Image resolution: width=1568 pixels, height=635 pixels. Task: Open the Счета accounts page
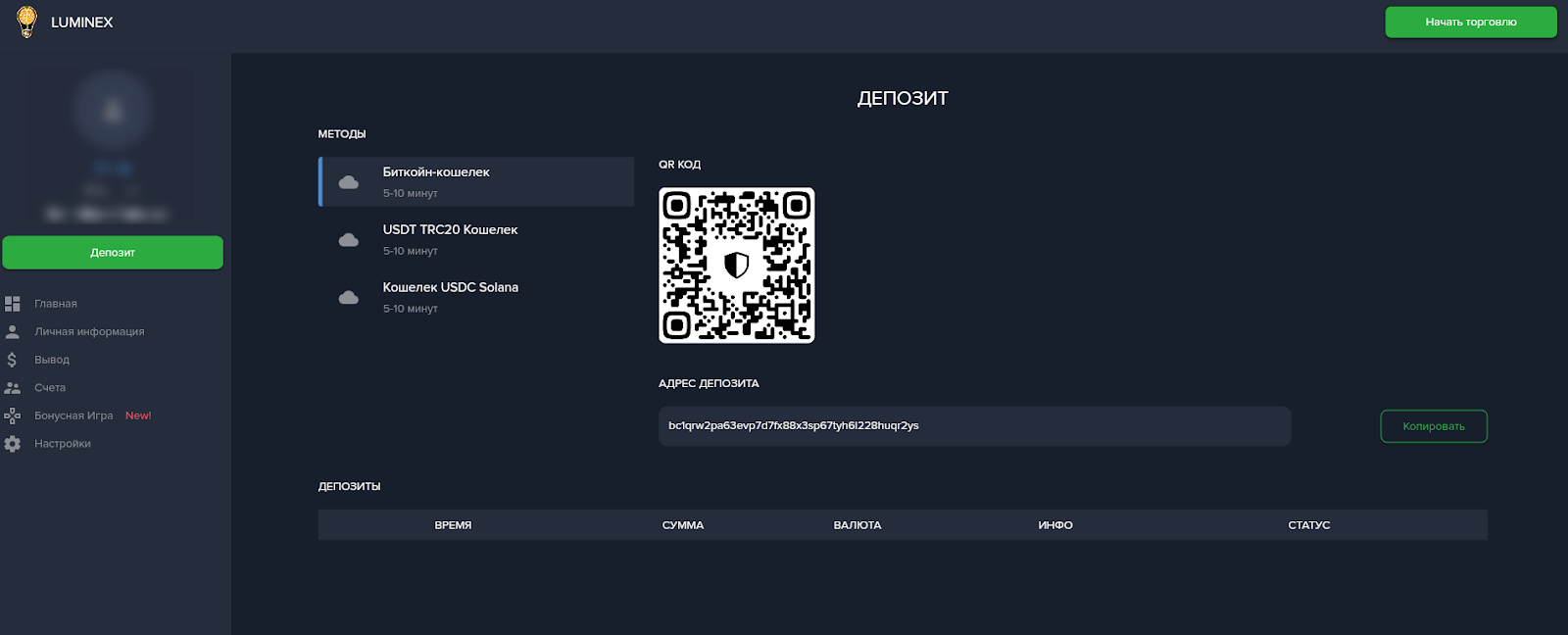pos(50,388)
